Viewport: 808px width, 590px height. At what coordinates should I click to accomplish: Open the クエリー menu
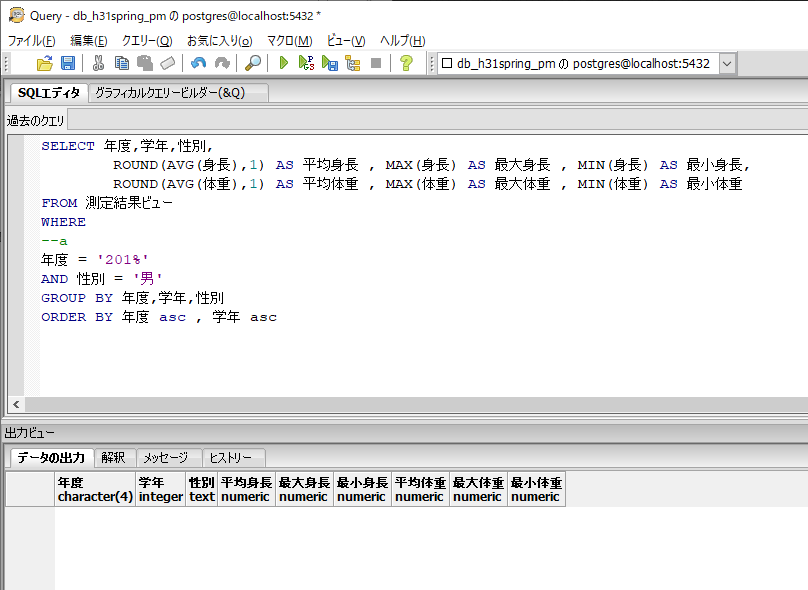147,40
